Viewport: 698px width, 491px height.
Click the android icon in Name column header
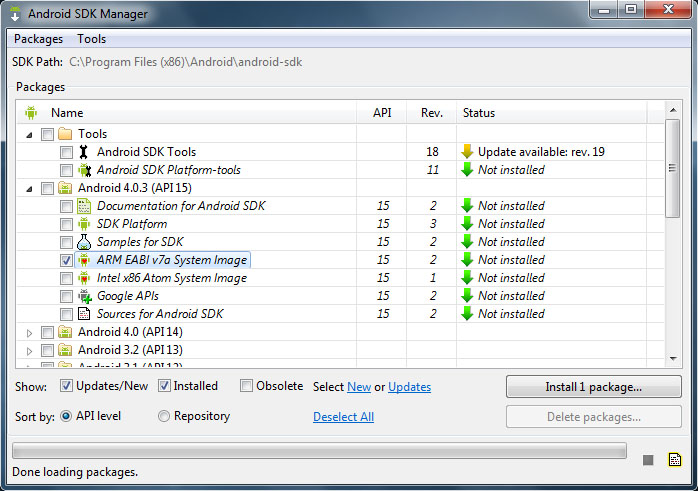click(31, 113)
